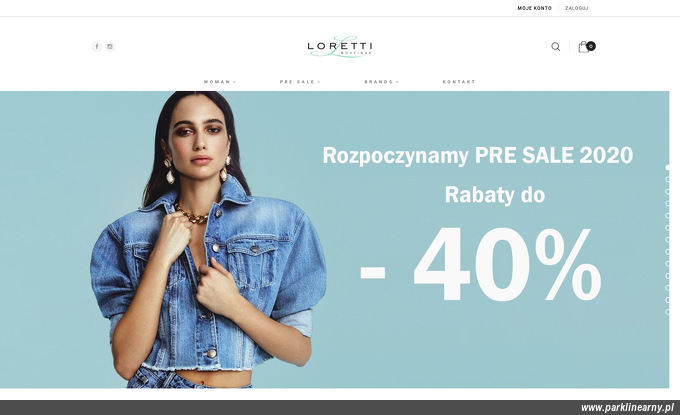
Task: Click the cart item count badge
Action: 591,46
